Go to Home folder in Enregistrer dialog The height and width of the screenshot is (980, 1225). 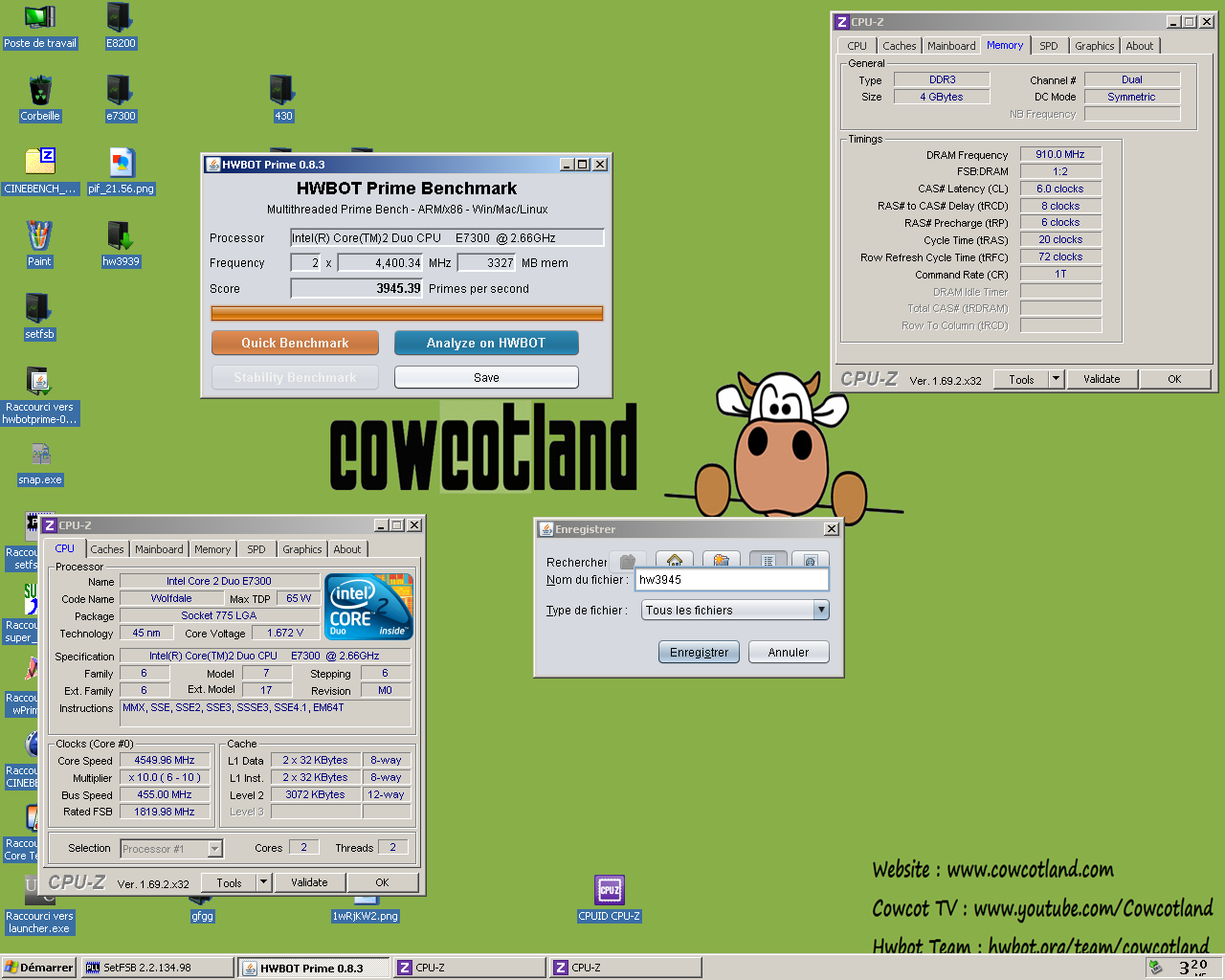[675, 562]
